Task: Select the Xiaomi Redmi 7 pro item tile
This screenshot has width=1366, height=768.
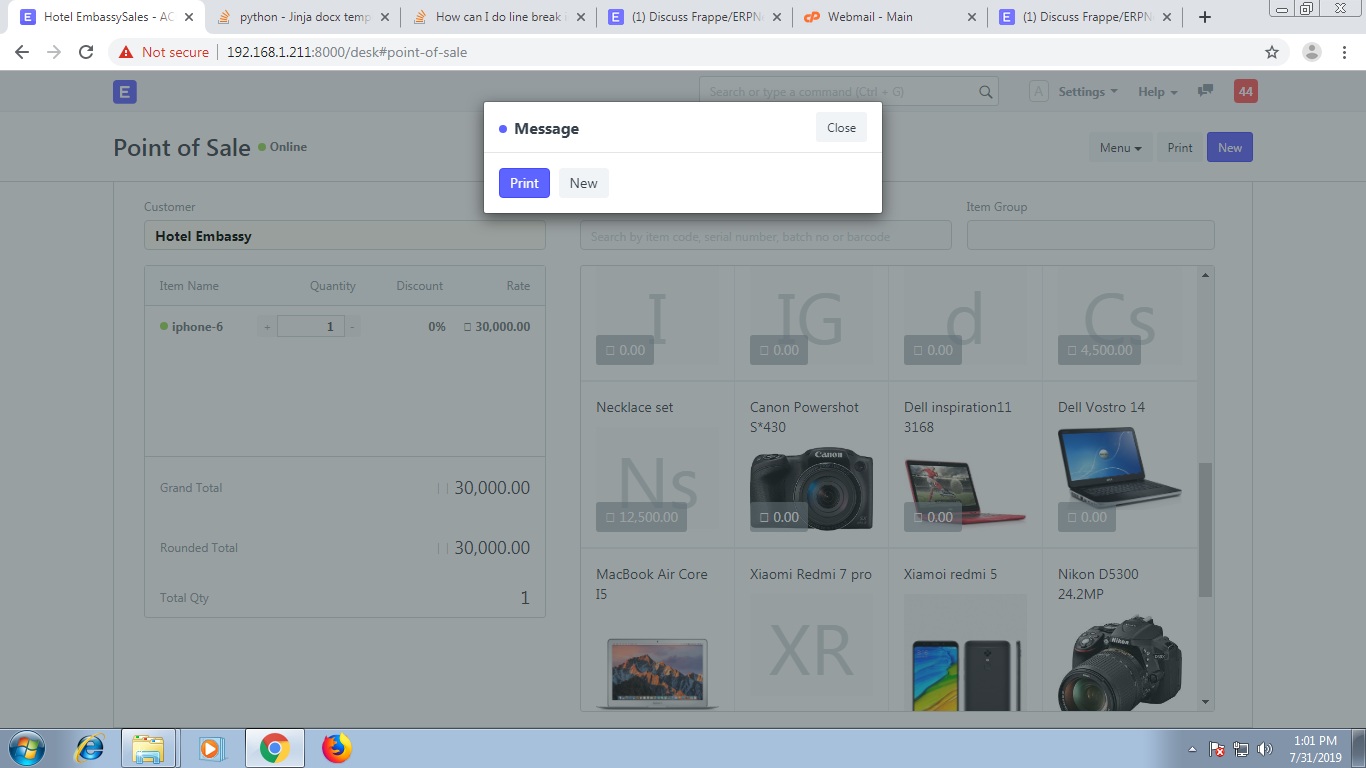Action: [x=811, y=630]
